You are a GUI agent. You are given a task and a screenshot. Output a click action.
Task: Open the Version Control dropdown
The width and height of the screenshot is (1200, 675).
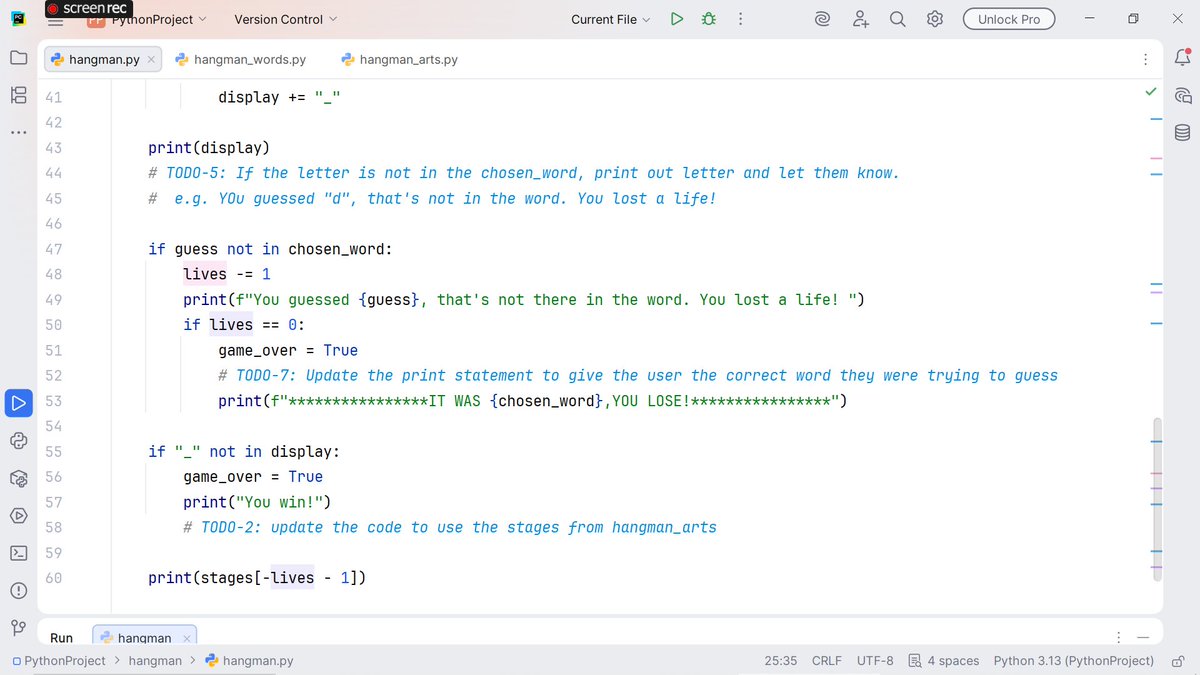click(285, 19)
